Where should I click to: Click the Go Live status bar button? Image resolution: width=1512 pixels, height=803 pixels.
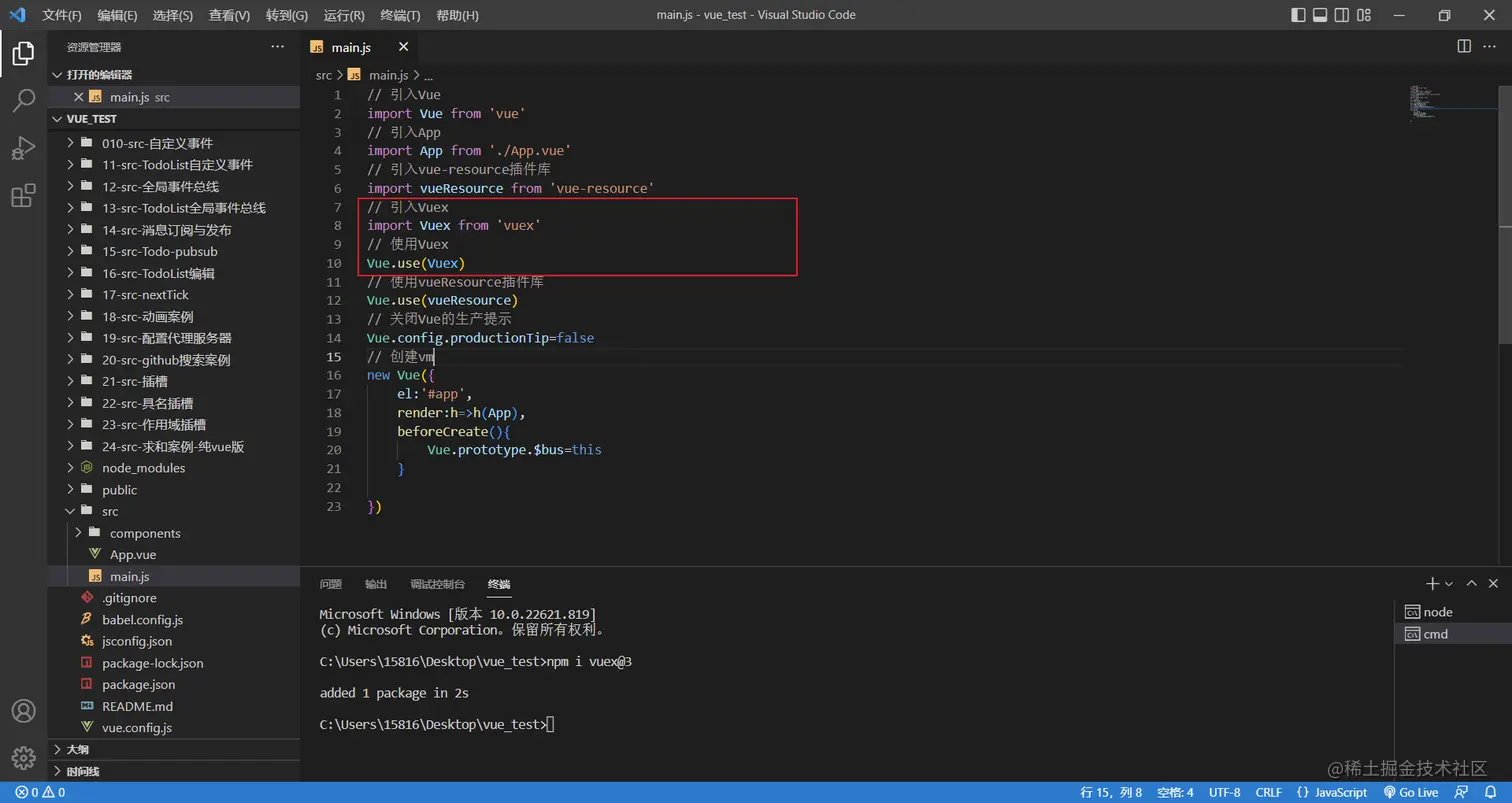[x=1410, y=792]
